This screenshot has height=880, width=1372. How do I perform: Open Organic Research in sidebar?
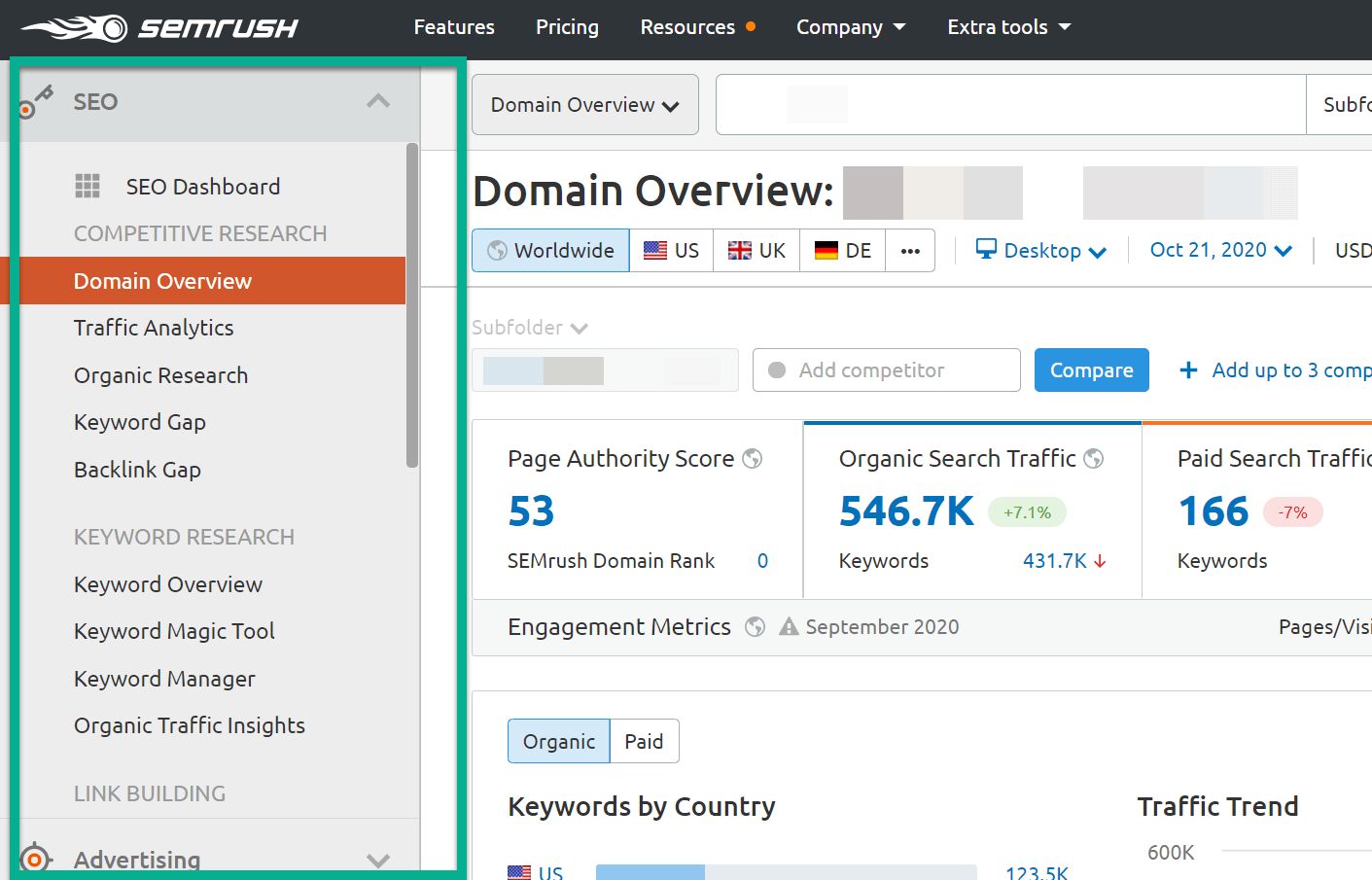pos(160,375)
